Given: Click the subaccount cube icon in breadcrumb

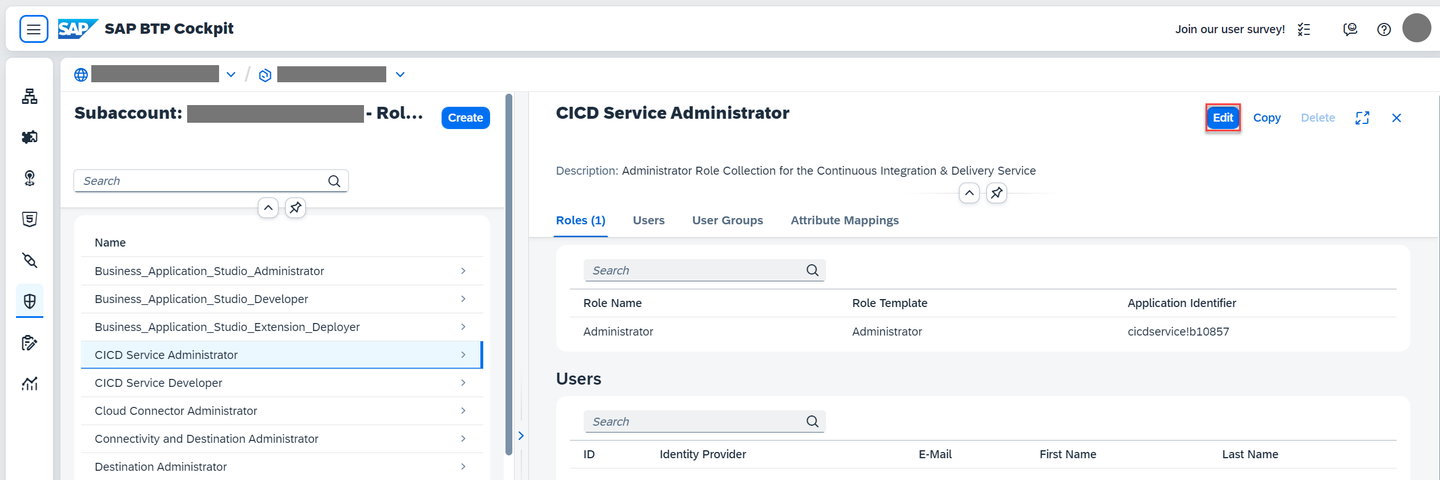Looking at the screenshot, I should [x=265, y=74].
